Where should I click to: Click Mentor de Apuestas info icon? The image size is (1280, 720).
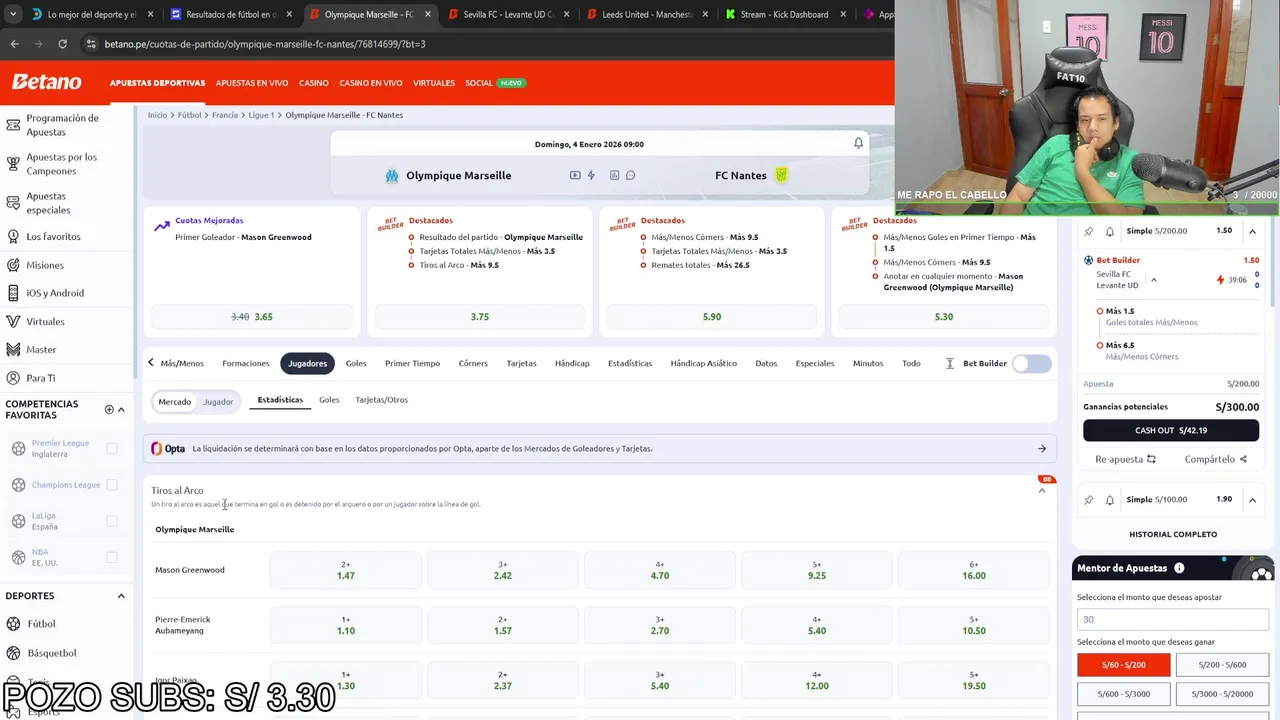point(1179,568)
